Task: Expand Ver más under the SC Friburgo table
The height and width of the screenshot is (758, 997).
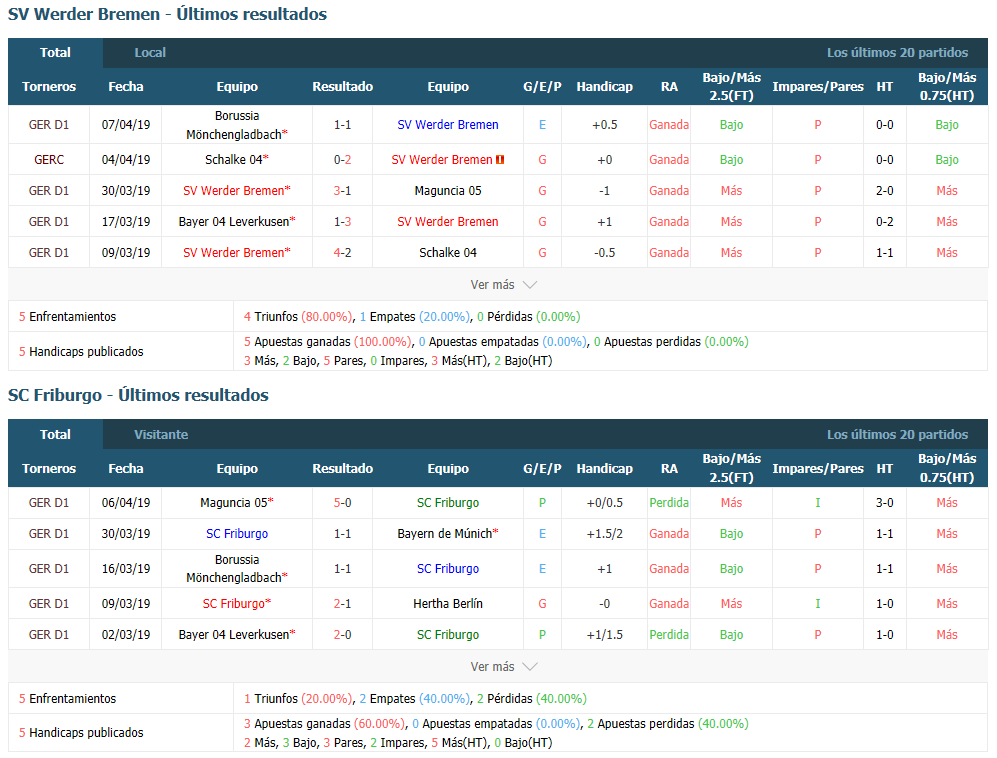Action: (x=504, y=666)
